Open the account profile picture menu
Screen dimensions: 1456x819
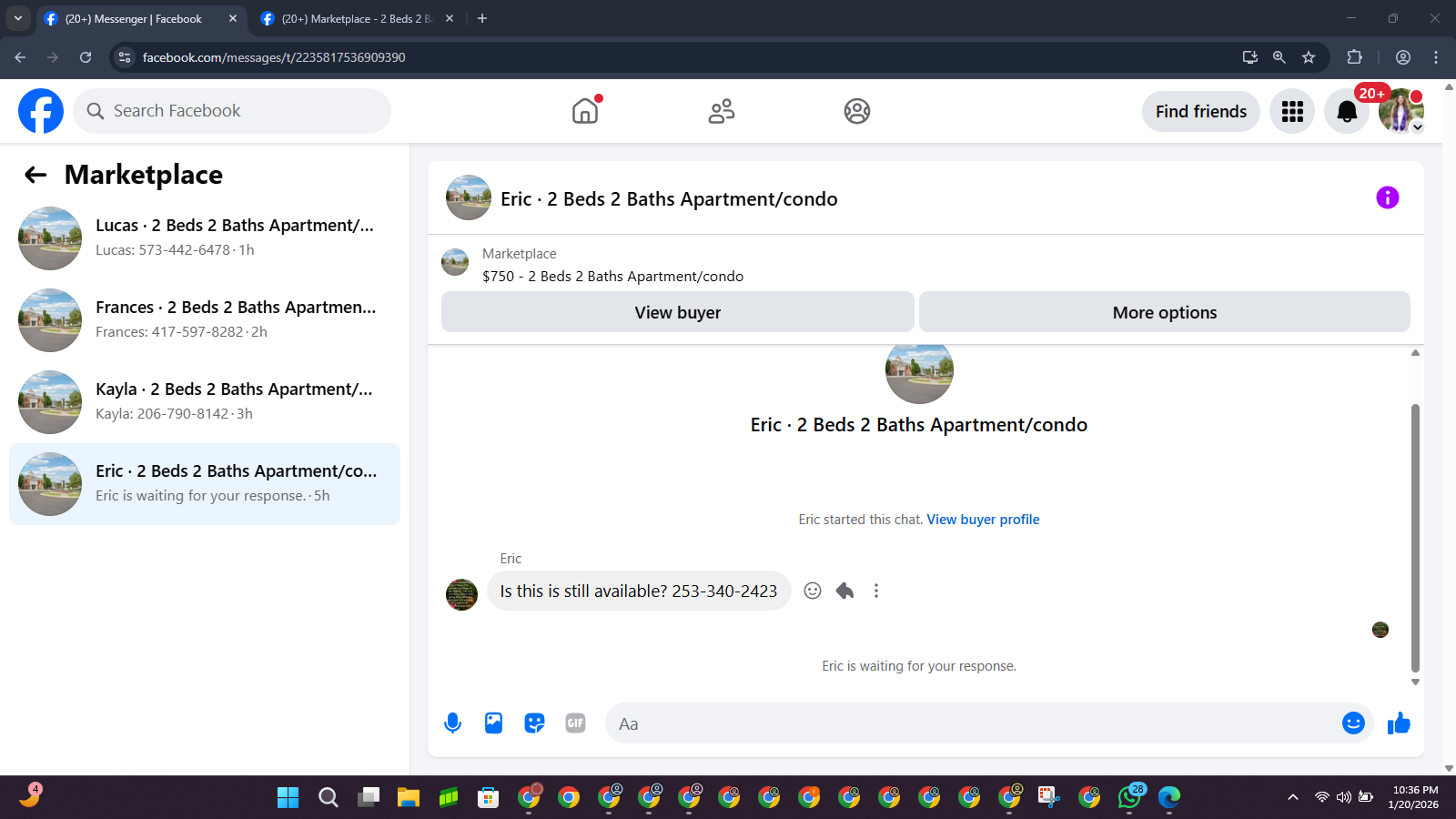pyautogui.click(x=1401, y=111)
